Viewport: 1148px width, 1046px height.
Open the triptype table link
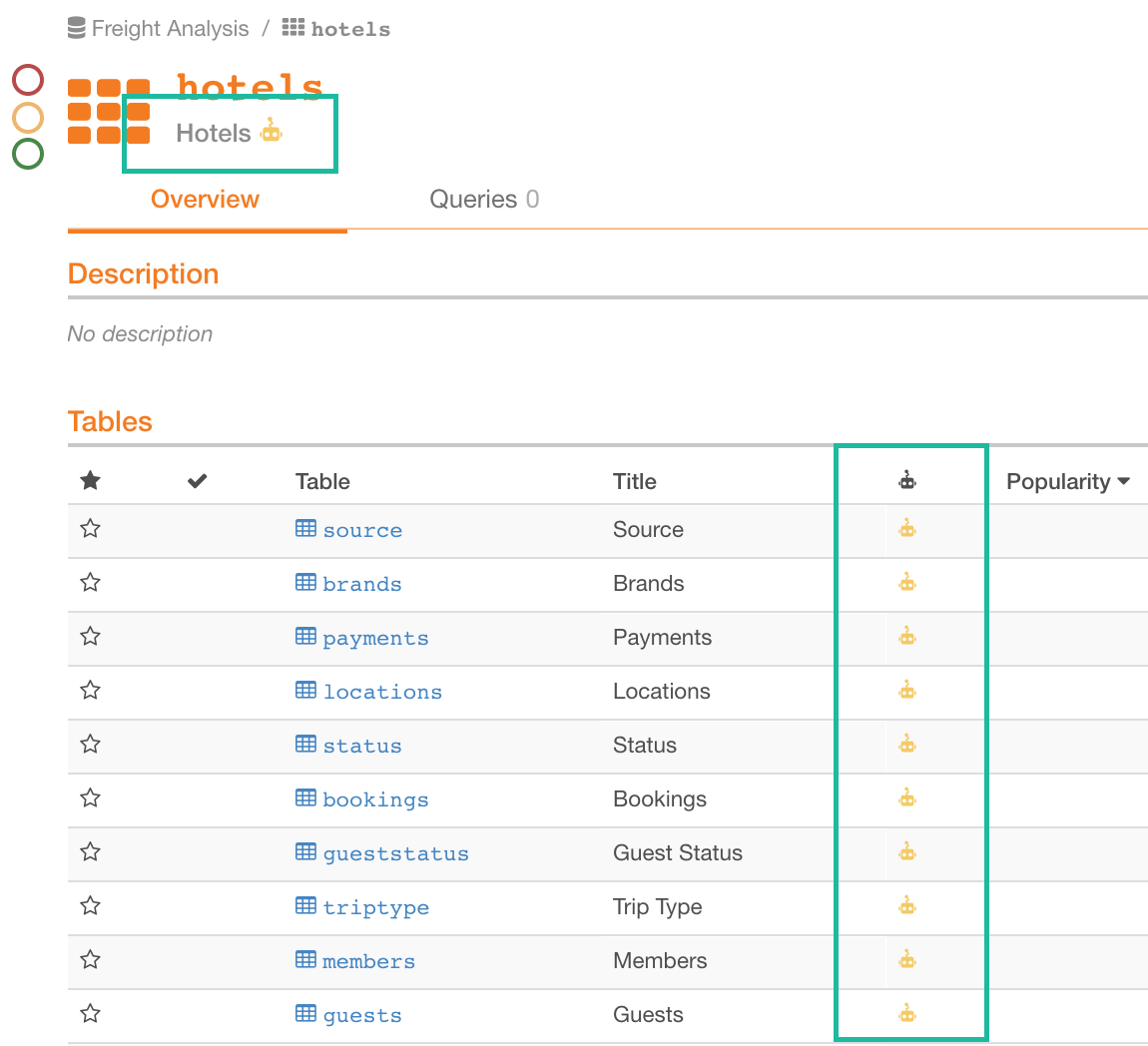(375, 907)
